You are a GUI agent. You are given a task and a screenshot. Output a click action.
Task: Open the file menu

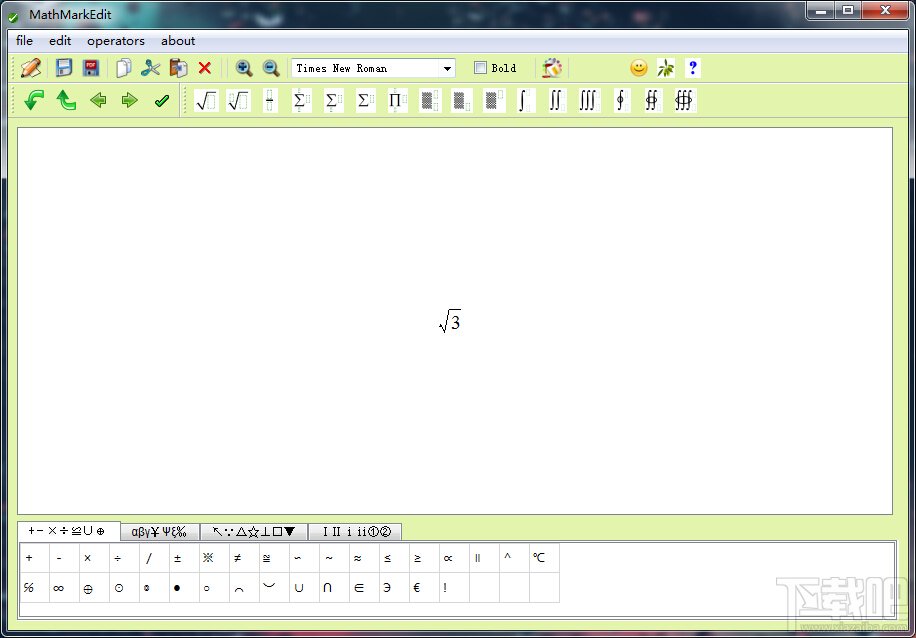coord(25,40)
